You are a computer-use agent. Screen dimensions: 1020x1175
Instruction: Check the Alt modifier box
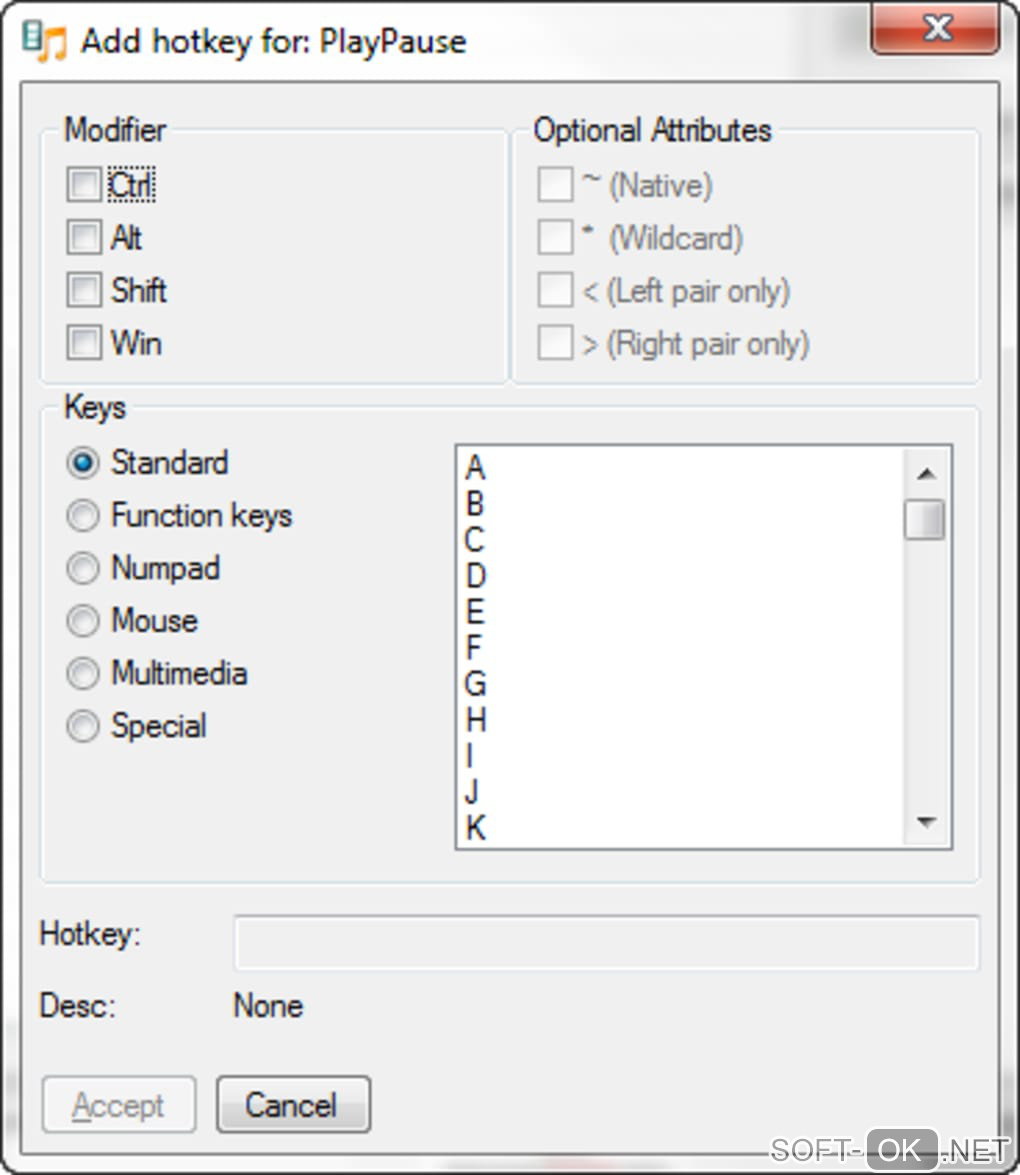coord(84,238)
